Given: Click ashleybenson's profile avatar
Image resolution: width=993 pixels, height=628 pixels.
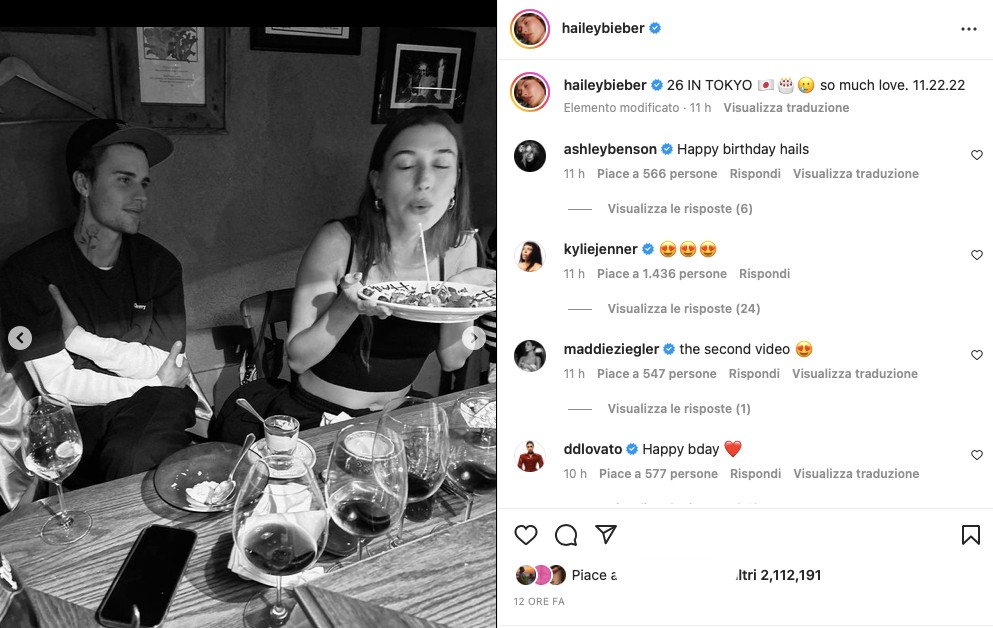Looking at the screenshot, I should (530, 156).
